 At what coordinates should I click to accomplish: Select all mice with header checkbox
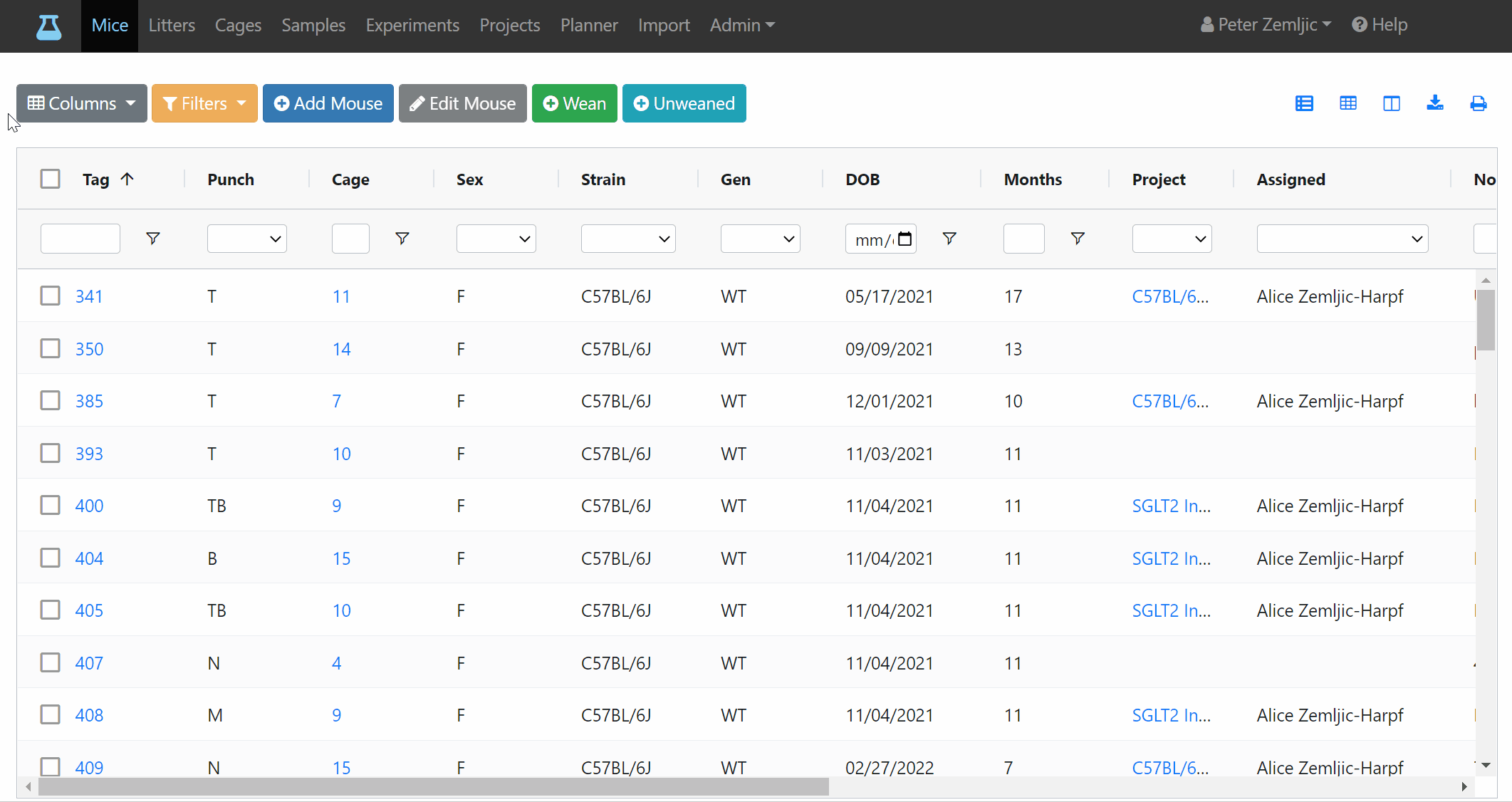[50, 178]
